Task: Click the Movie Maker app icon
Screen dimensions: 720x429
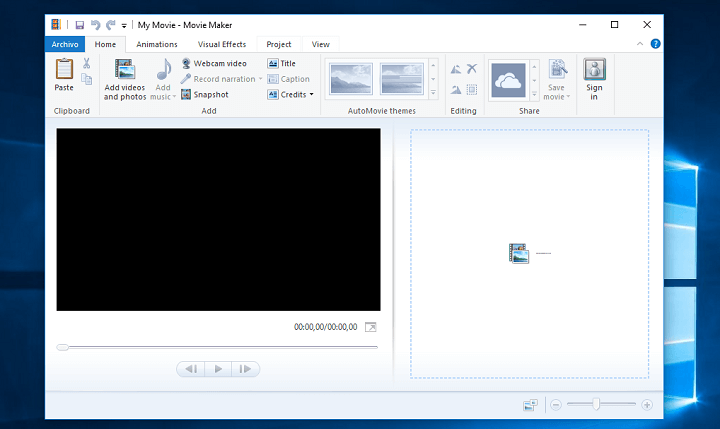Action: (x=56, y=24)
